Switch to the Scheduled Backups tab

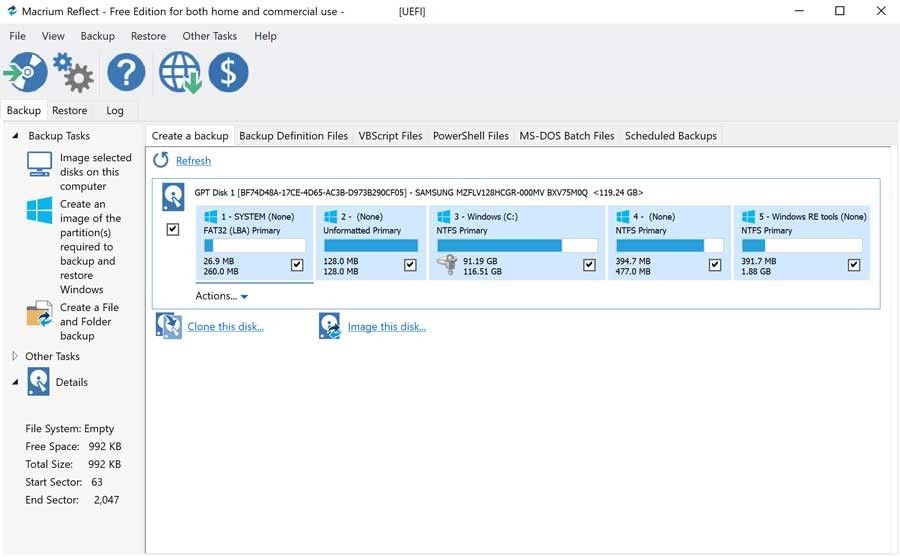(670, 136)
